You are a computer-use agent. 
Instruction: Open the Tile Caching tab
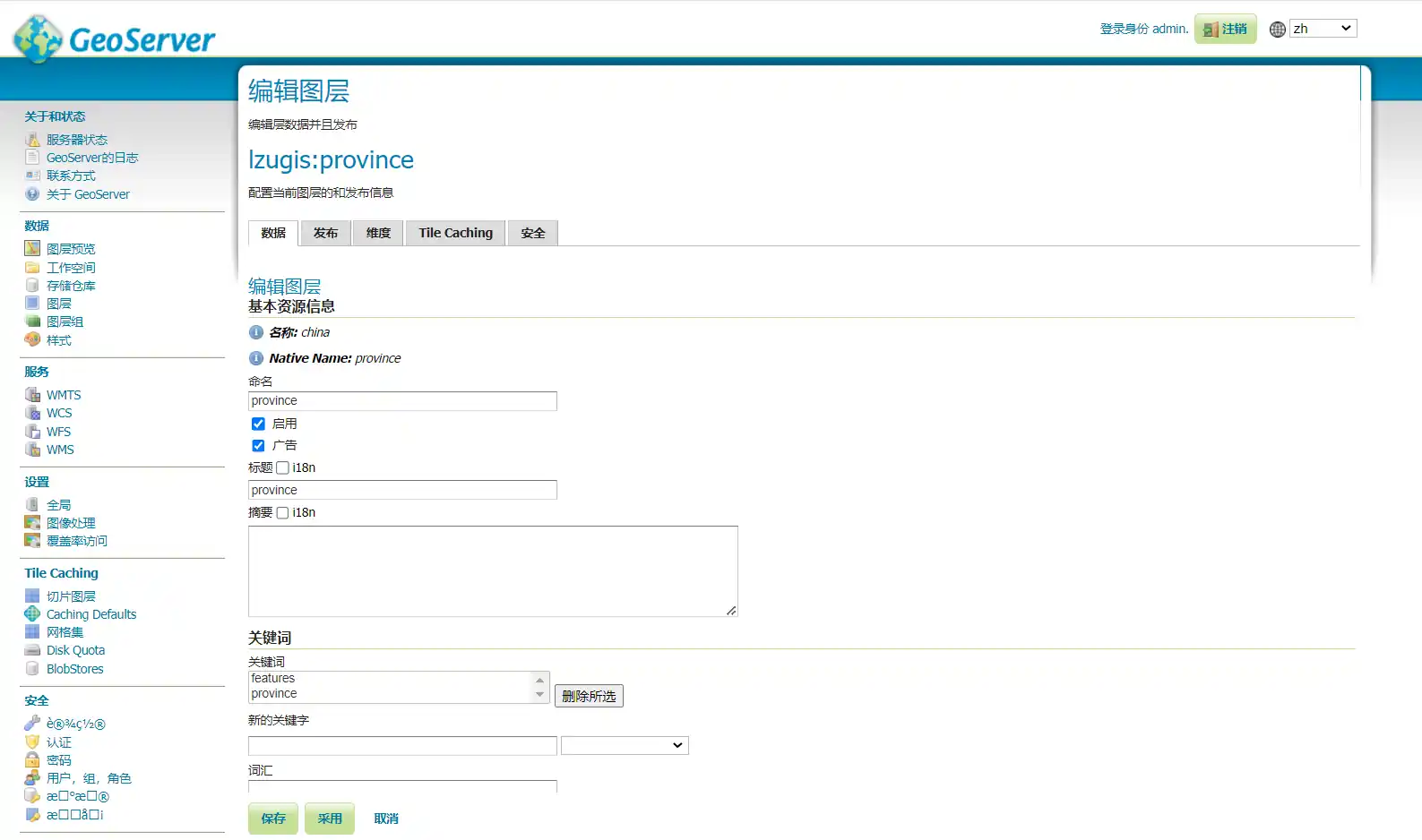pyautogui.click(x=455, y=233)
